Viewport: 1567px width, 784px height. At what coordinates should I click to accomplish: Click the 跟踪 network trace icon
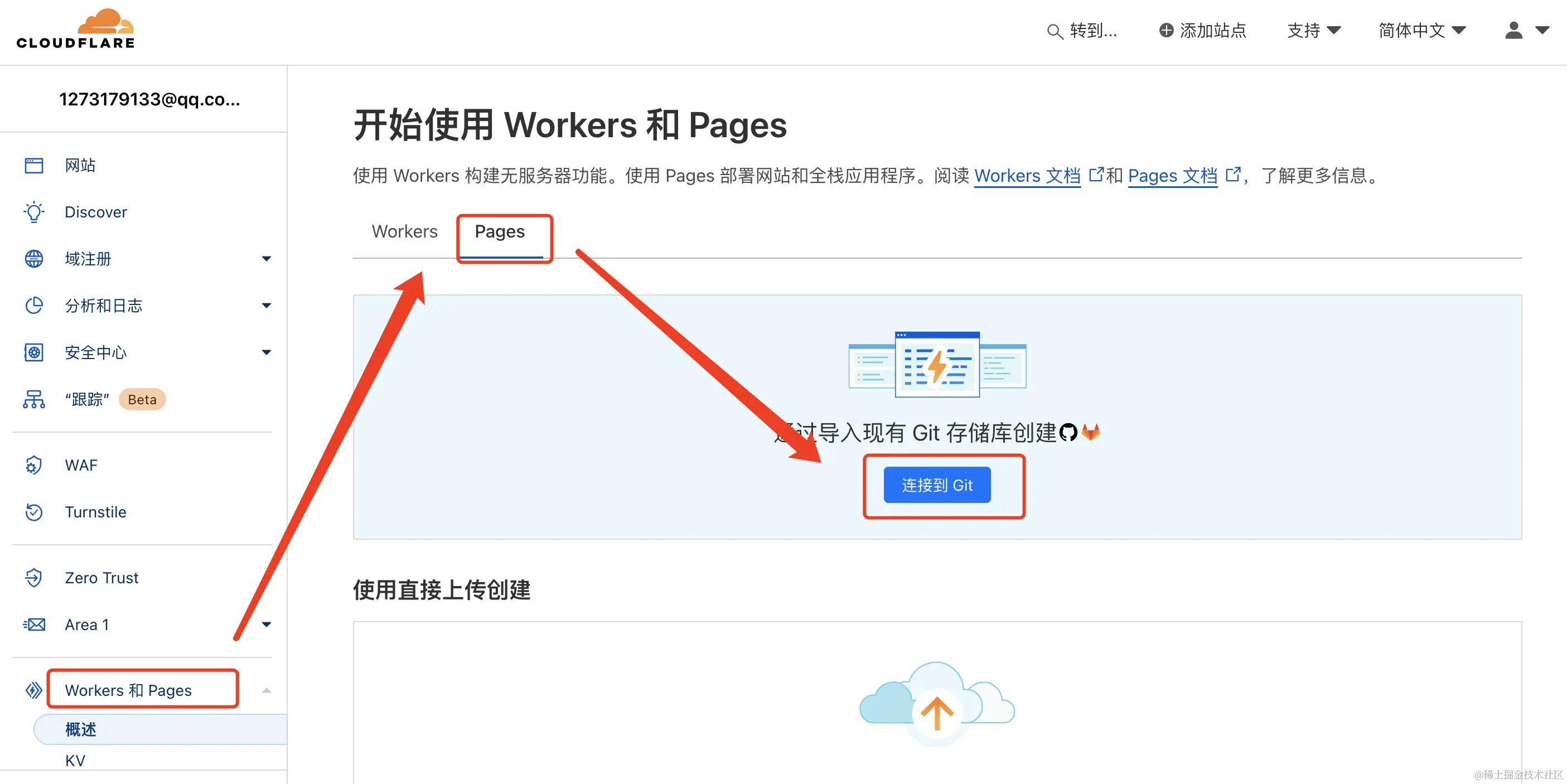point(34,400)
